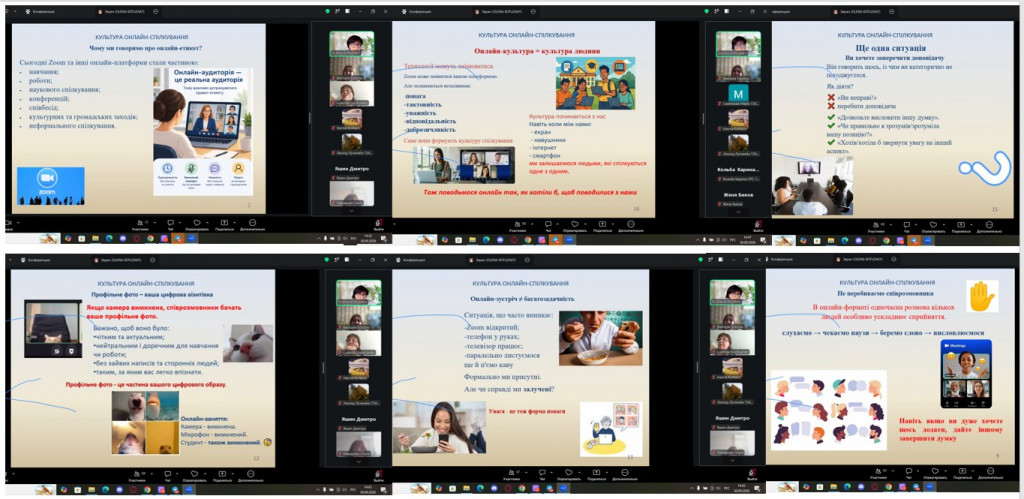Open Участники under the 'Онлайн-зустріч ≠ багатозадачність' slide
Screen dimensions: 1024x499
[x=512, y=475]
